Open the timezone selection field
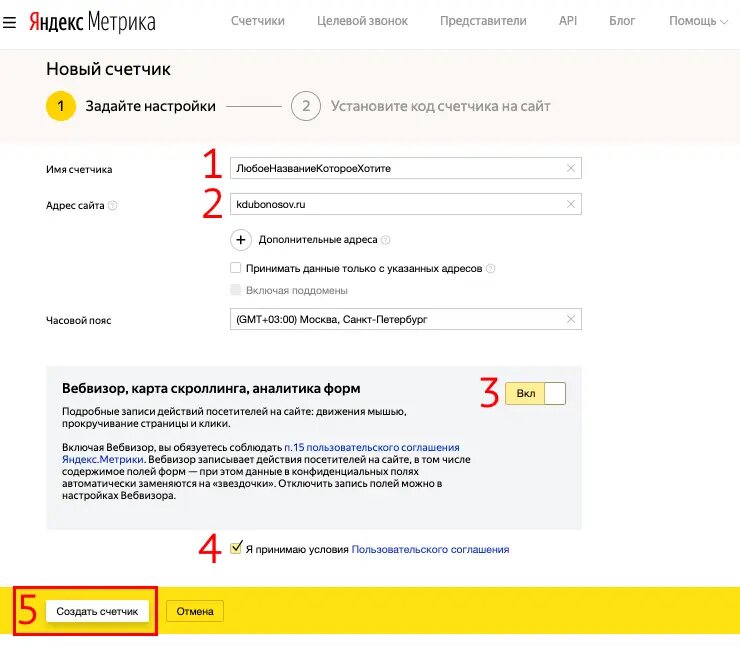 395,319
